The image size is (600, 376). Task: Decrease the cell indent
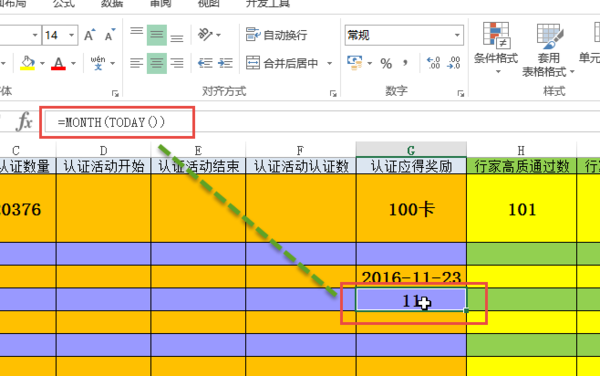tap(205, 63)
